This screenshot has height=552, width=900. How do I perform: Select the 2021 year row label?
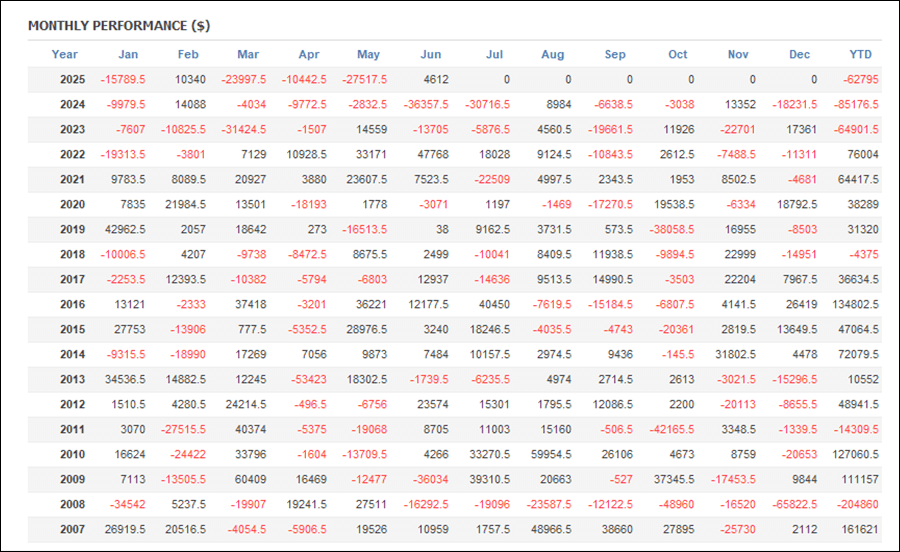[x=72, y=180]
